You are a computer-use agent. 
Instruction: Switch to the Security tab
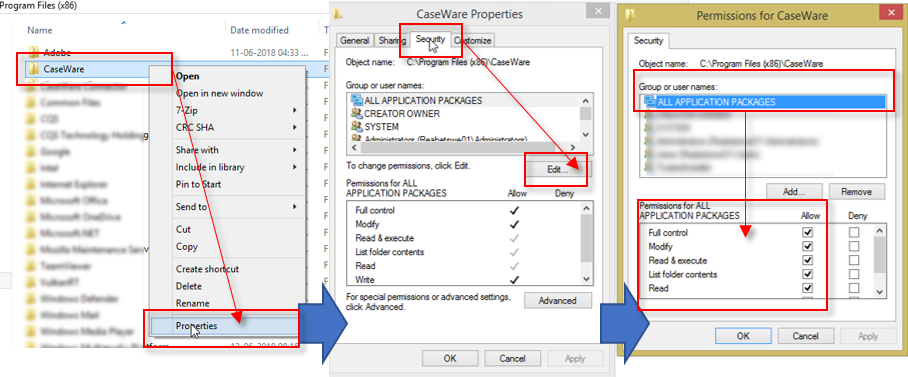[430, 40]
